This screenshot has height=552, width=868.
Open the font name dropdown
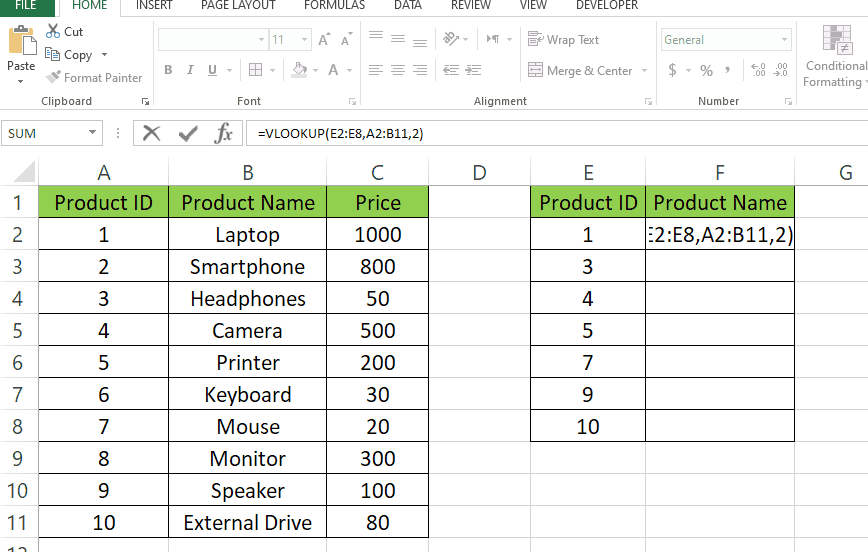pos(261,39)
